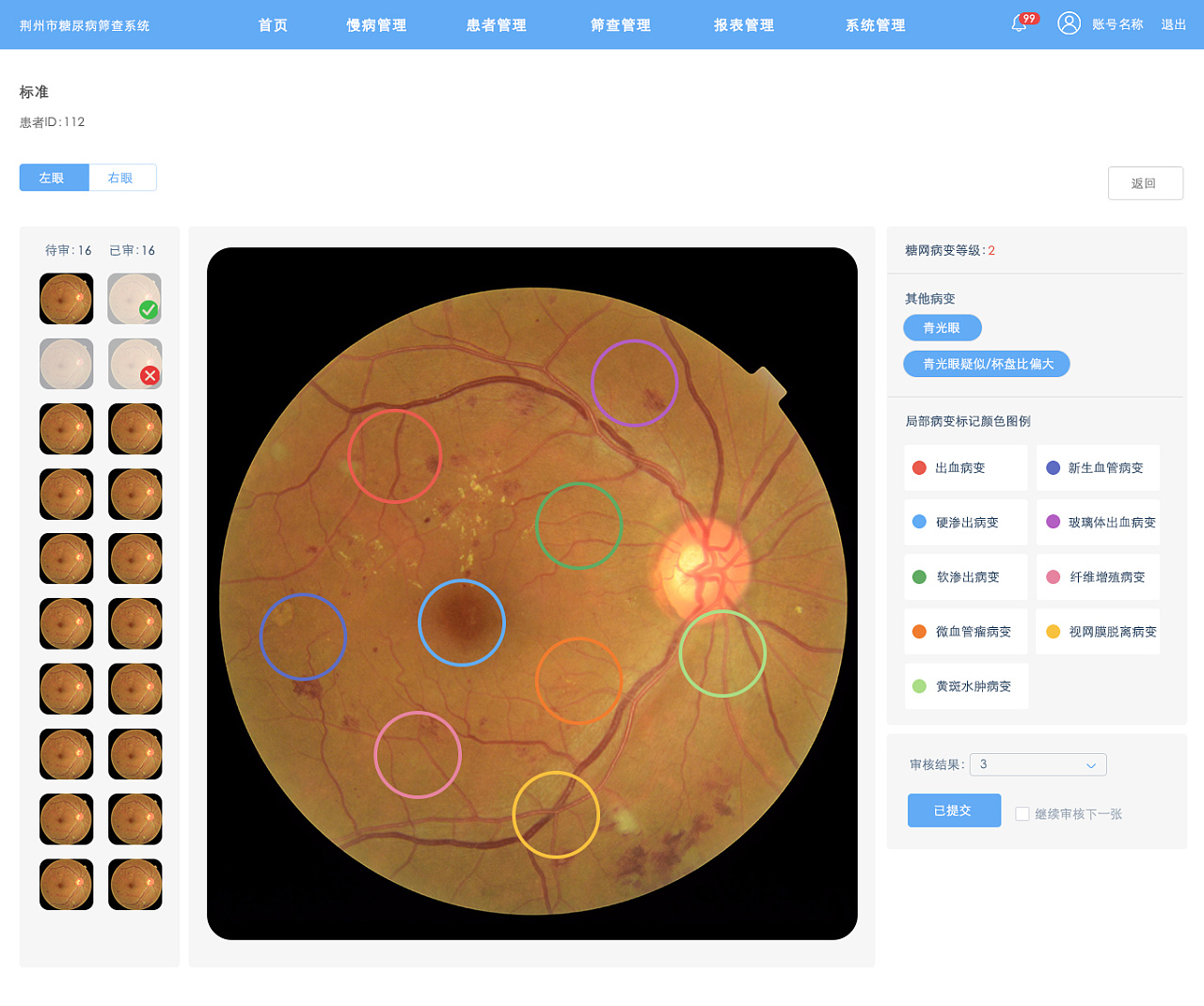
Task: Select the dark blue circle marker on fundus
Action: 303,637
